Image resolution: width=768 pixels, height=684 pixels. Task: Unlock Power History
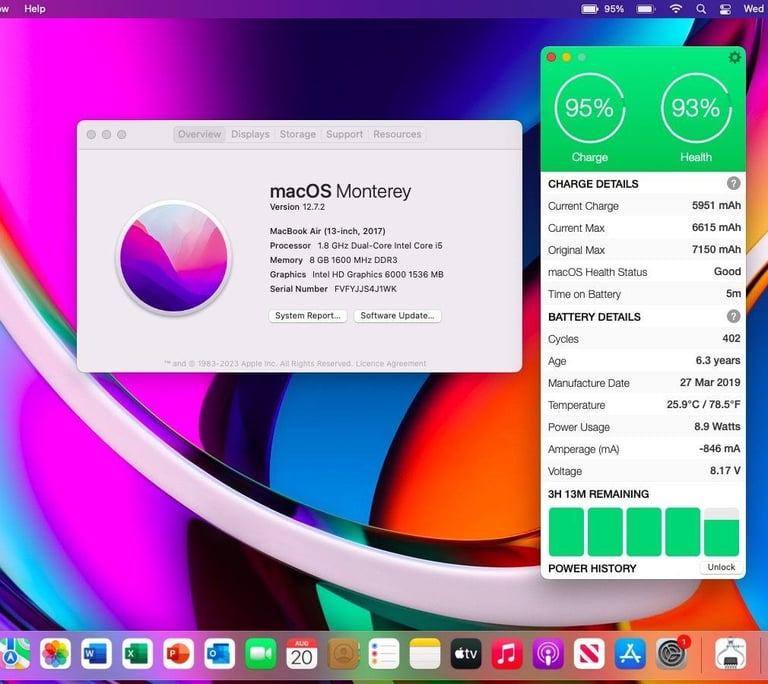pyautogui.click(x=721, y=567)
